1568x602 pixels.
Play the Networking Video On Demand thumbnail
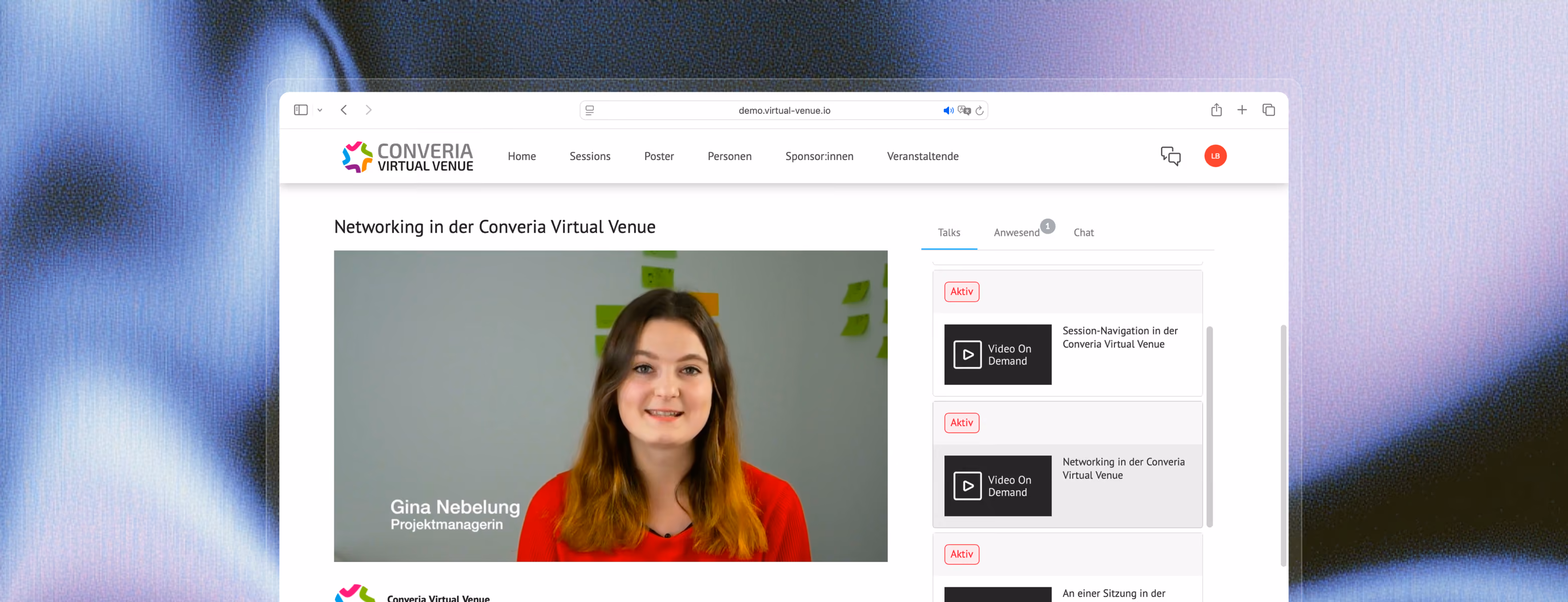click(x=998, y=486)
